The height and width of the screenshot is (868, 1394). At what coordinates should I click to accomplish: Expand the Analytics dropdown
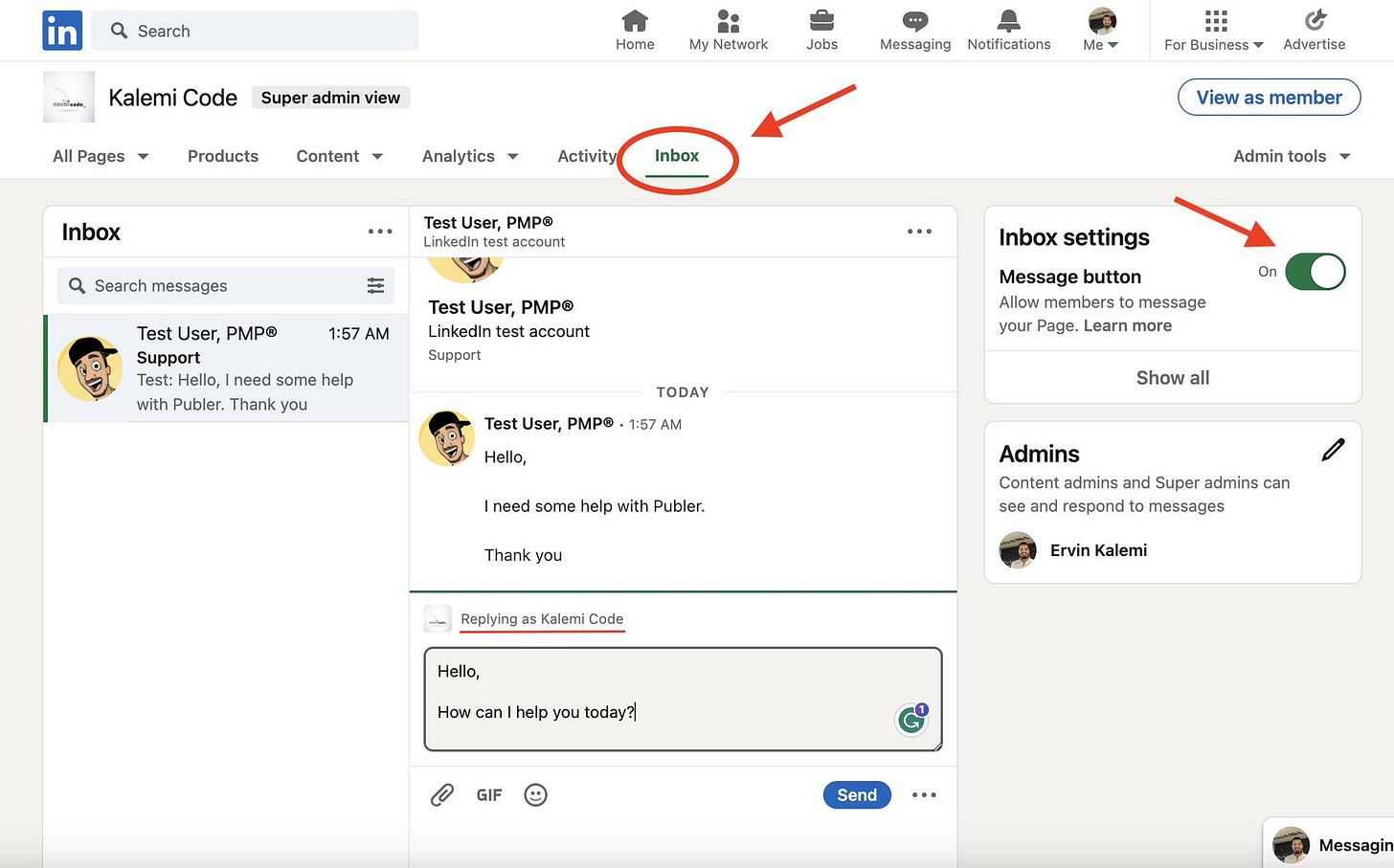click(x=470, y=156)
